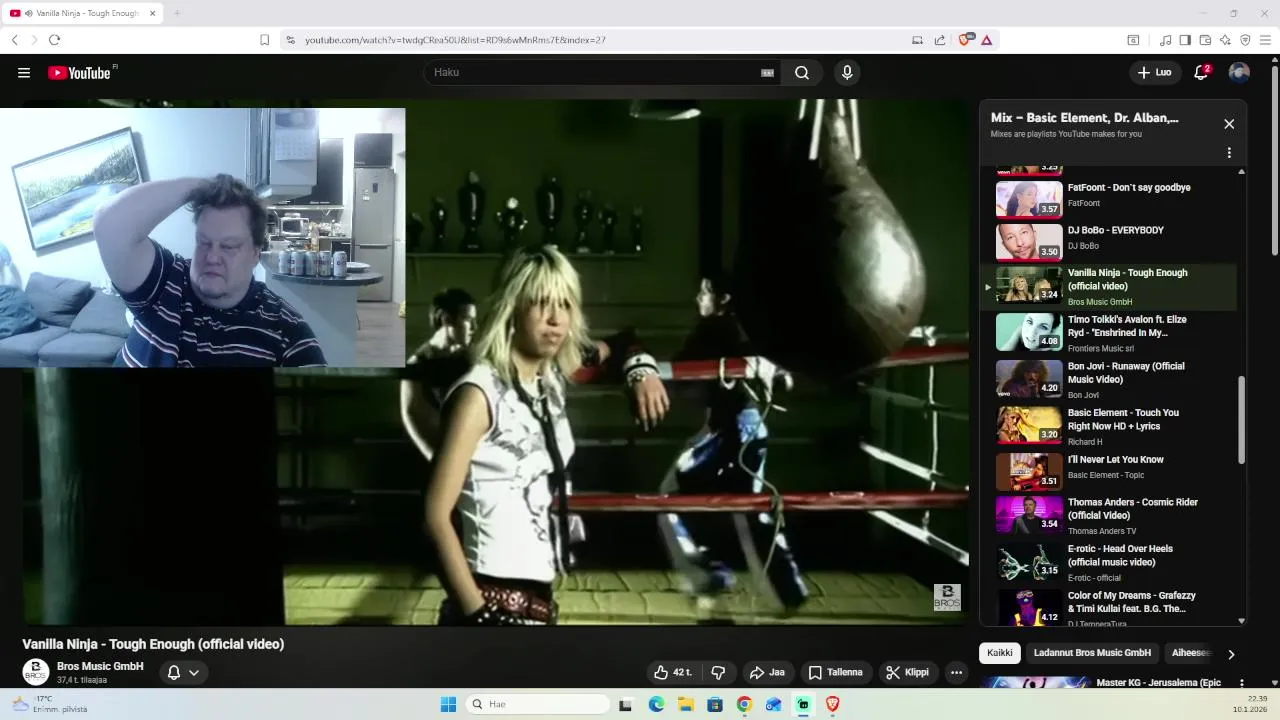
Task: Open Brave Rewards triangle icon
Action: click(x=986, y=40)
